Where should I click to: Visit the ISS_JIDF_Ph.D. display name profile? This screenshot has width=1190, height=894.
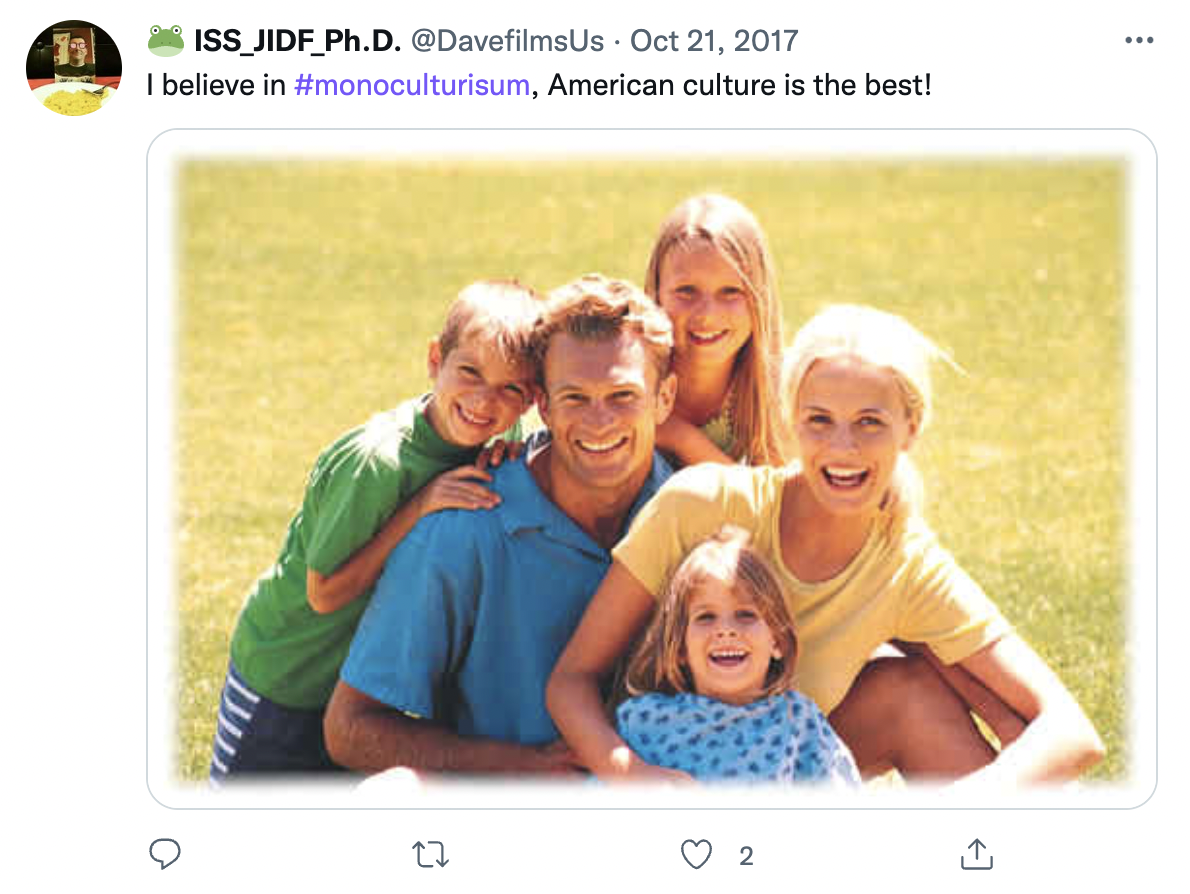click(298, 41)
